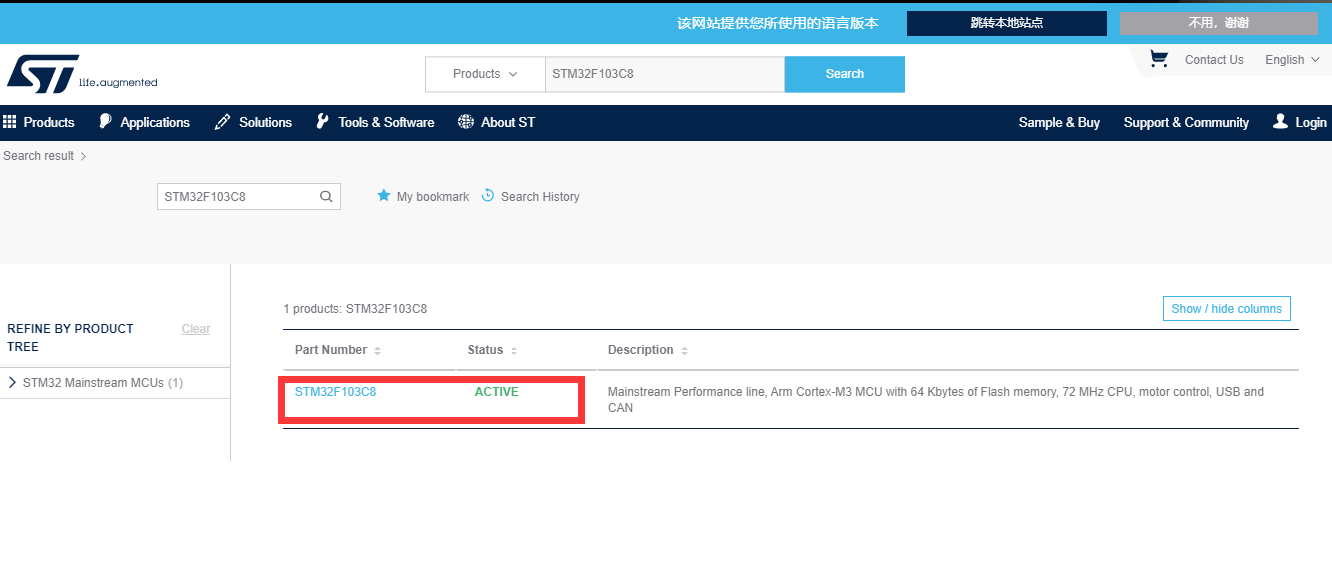Click the Part Number column header
The image size is (1332, 569).
click(331, 350)
